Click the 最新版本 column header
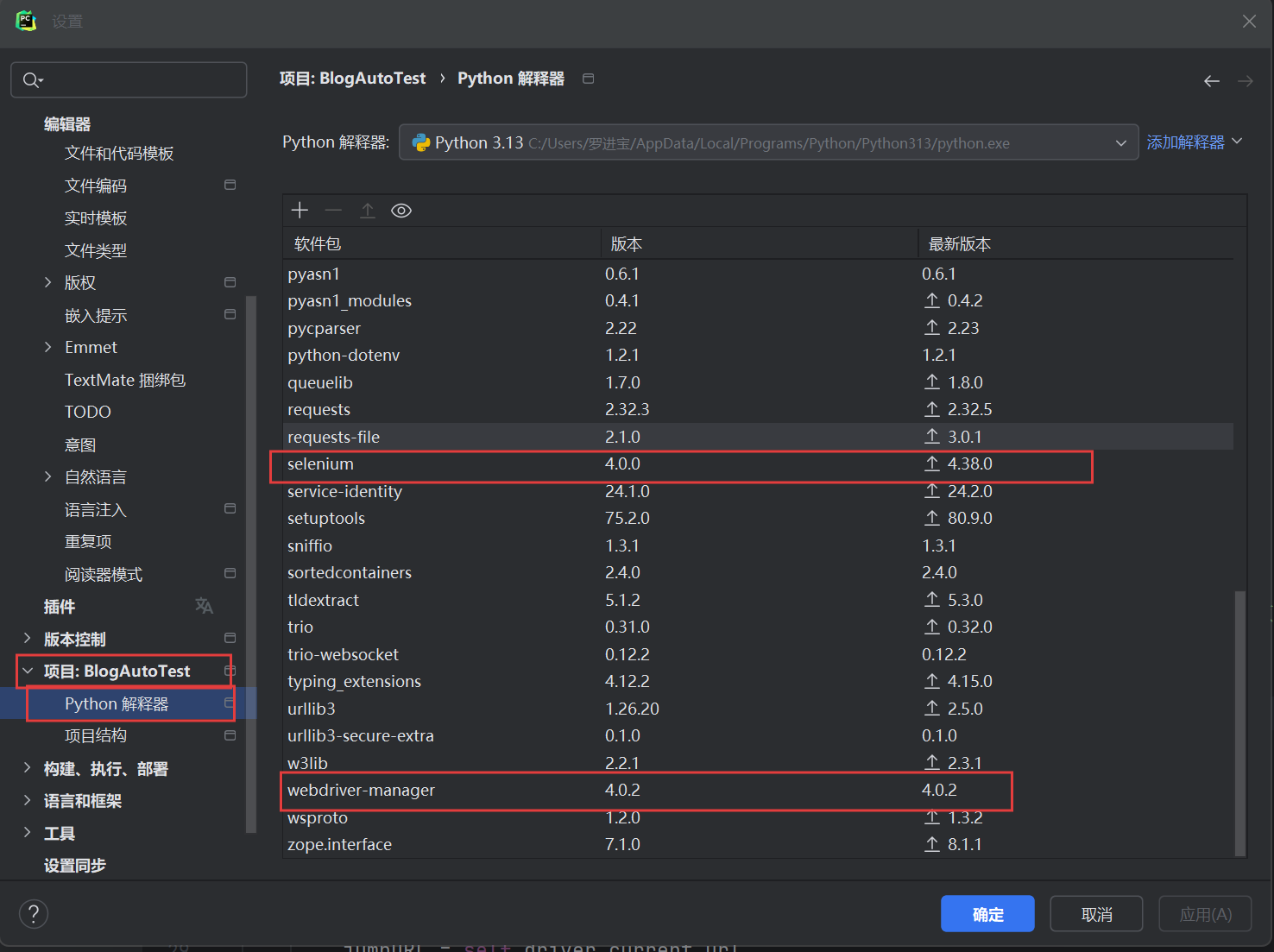The image size is (1274, 952). coord(1075,244)
